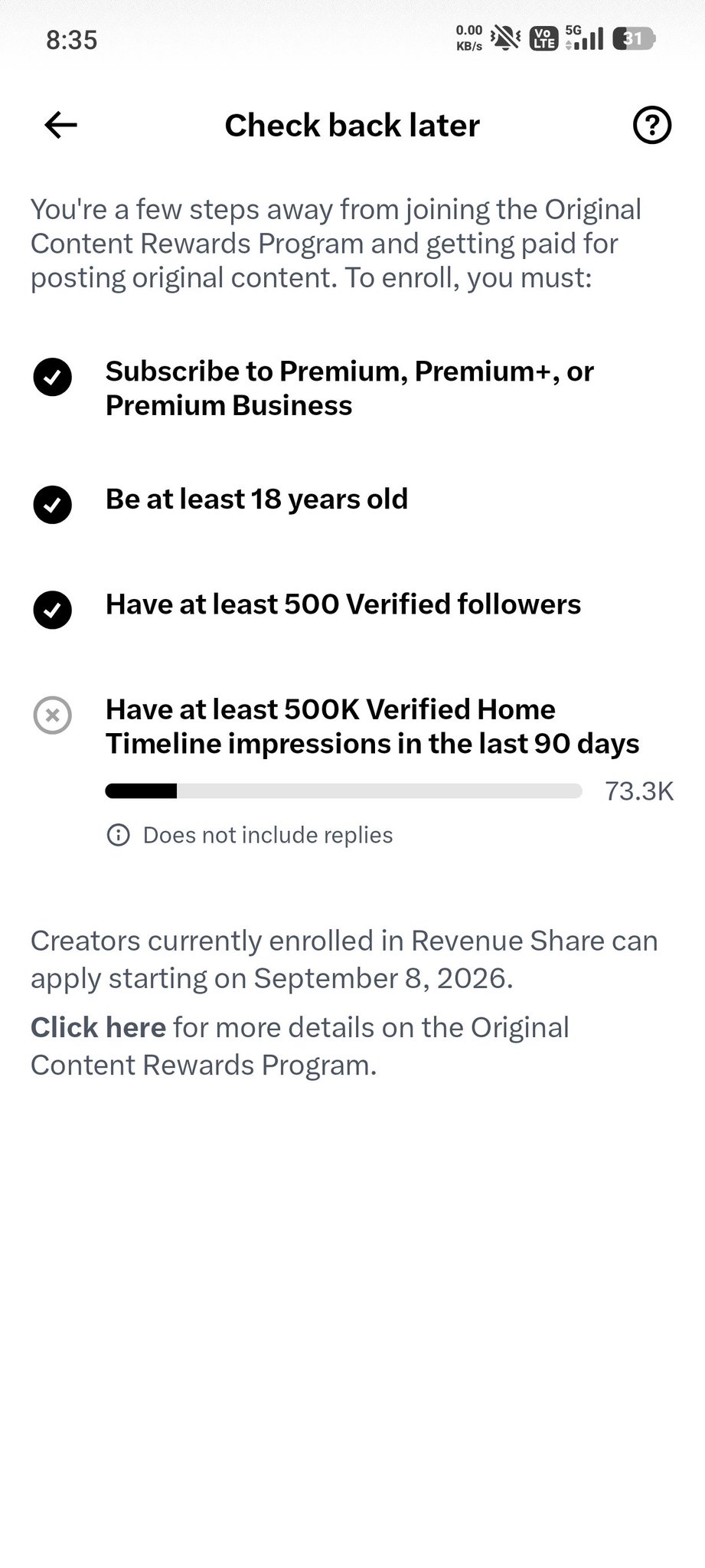Image resolution: width=705 pixels, height=1568 pixels.
Task: Click the checkmark next to Premium subscription requirement
Action: (53, 377)
